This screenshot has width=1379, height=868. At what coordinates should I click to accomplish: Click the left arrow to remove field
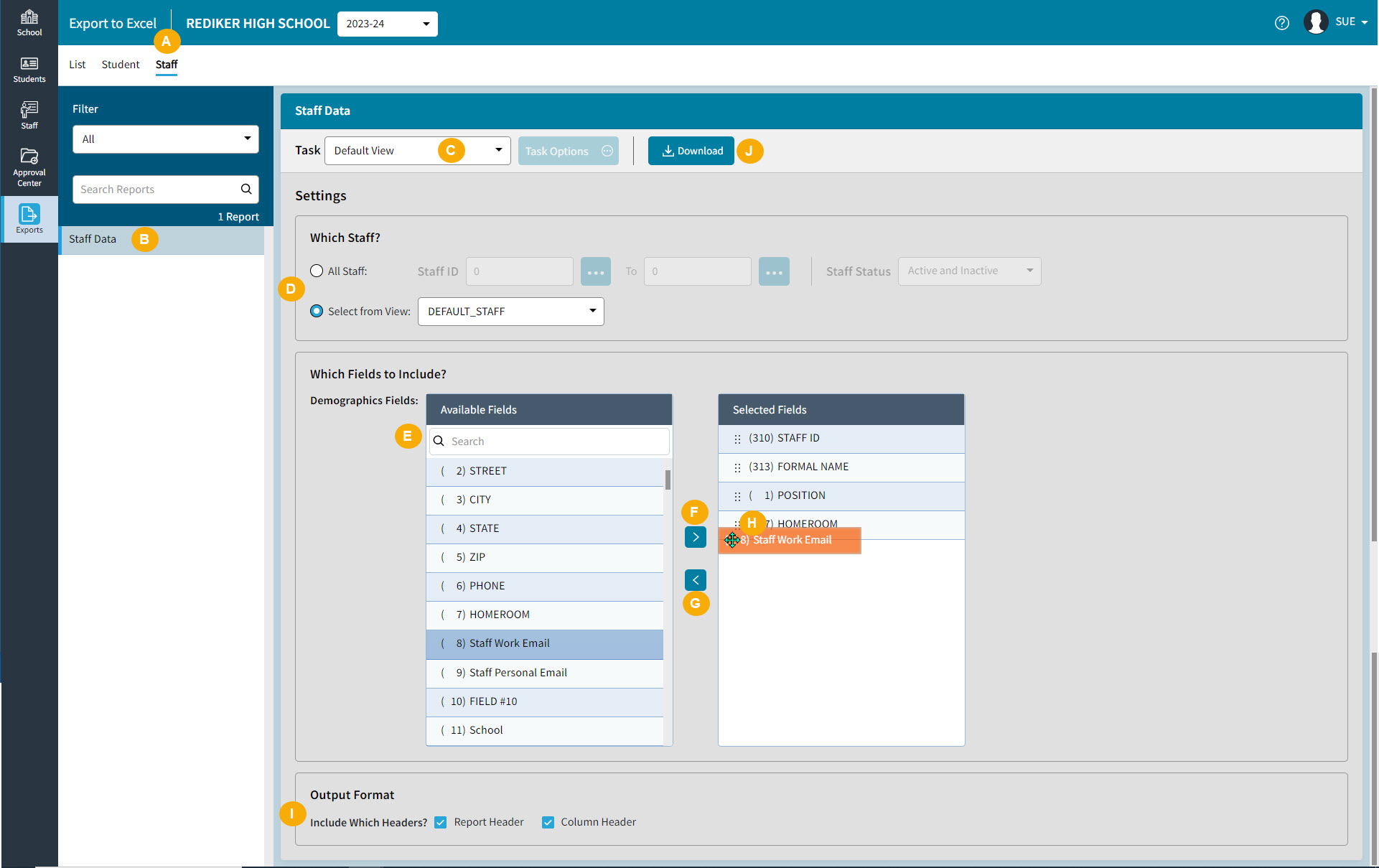click(x=695, y=580)
